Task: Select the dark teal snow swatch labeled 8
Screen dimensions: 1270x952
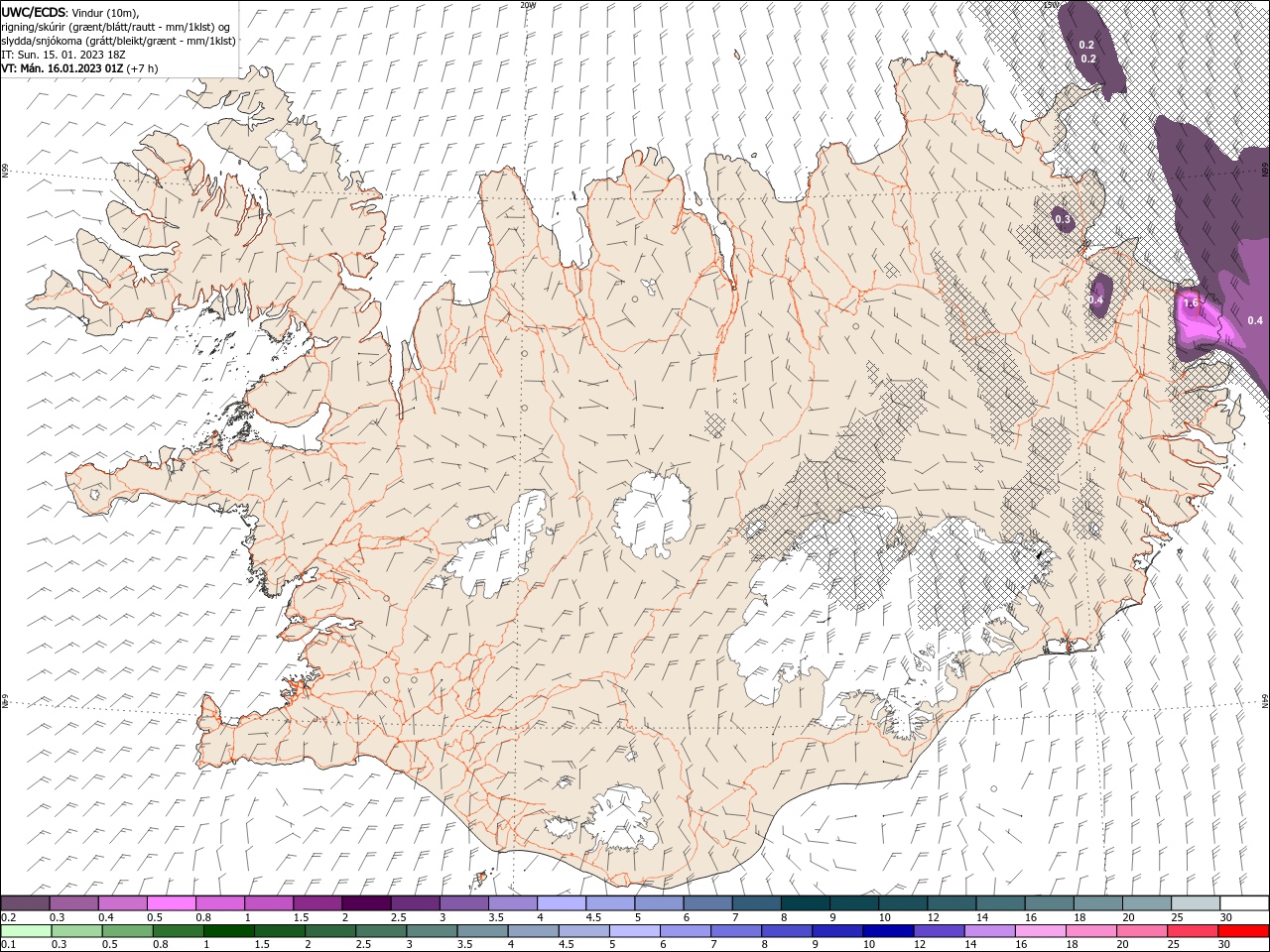Action: 807,903
